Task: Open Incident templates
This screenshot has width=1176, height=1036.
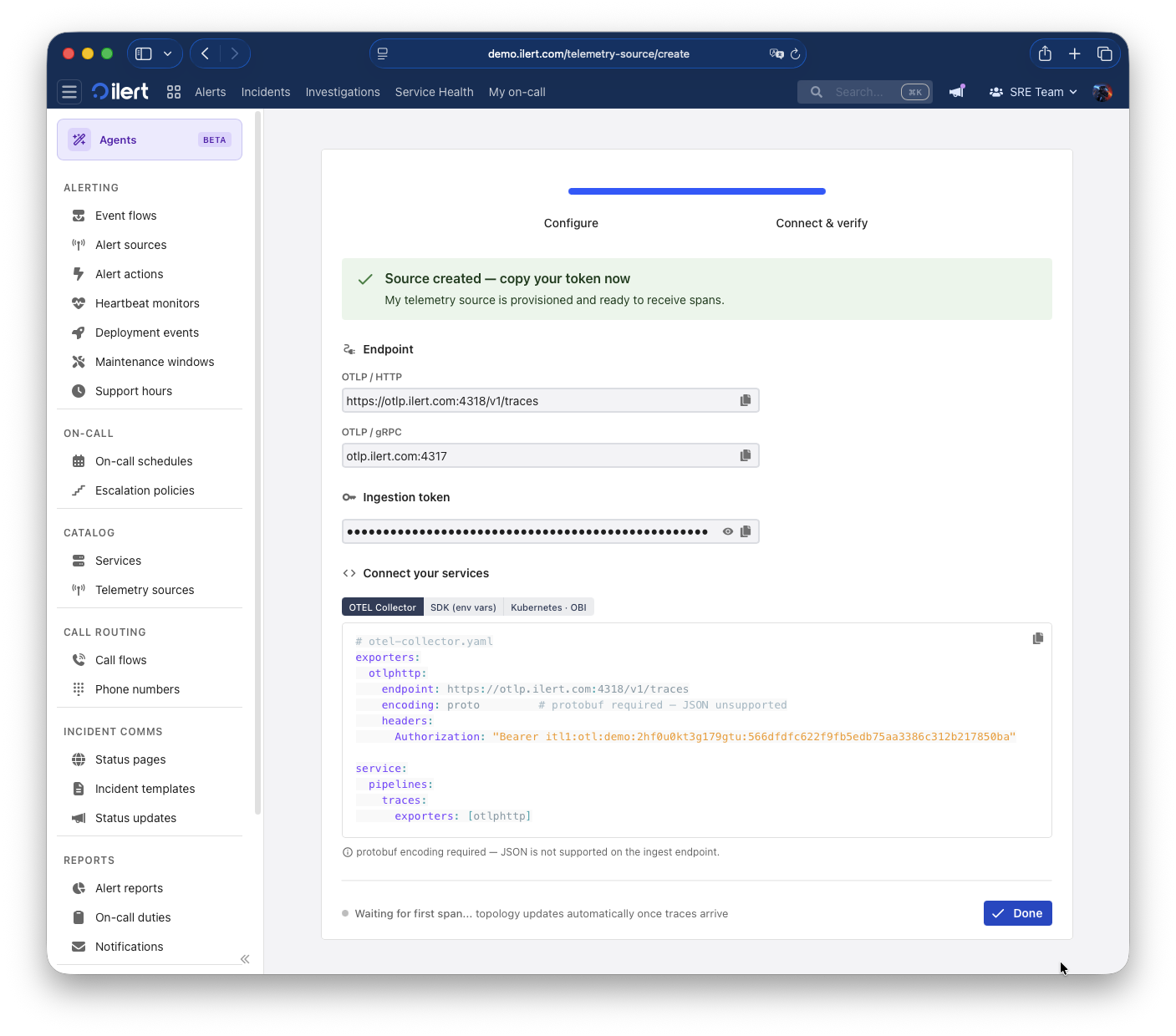Action: (150, 789)
